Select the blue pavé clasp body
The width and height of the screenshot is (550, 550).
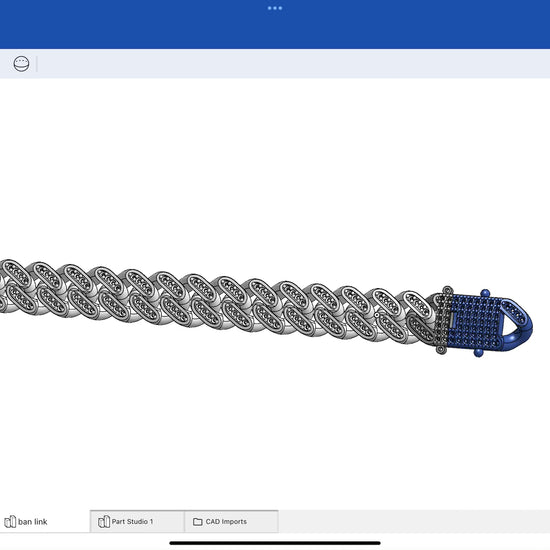pos(475,322)
